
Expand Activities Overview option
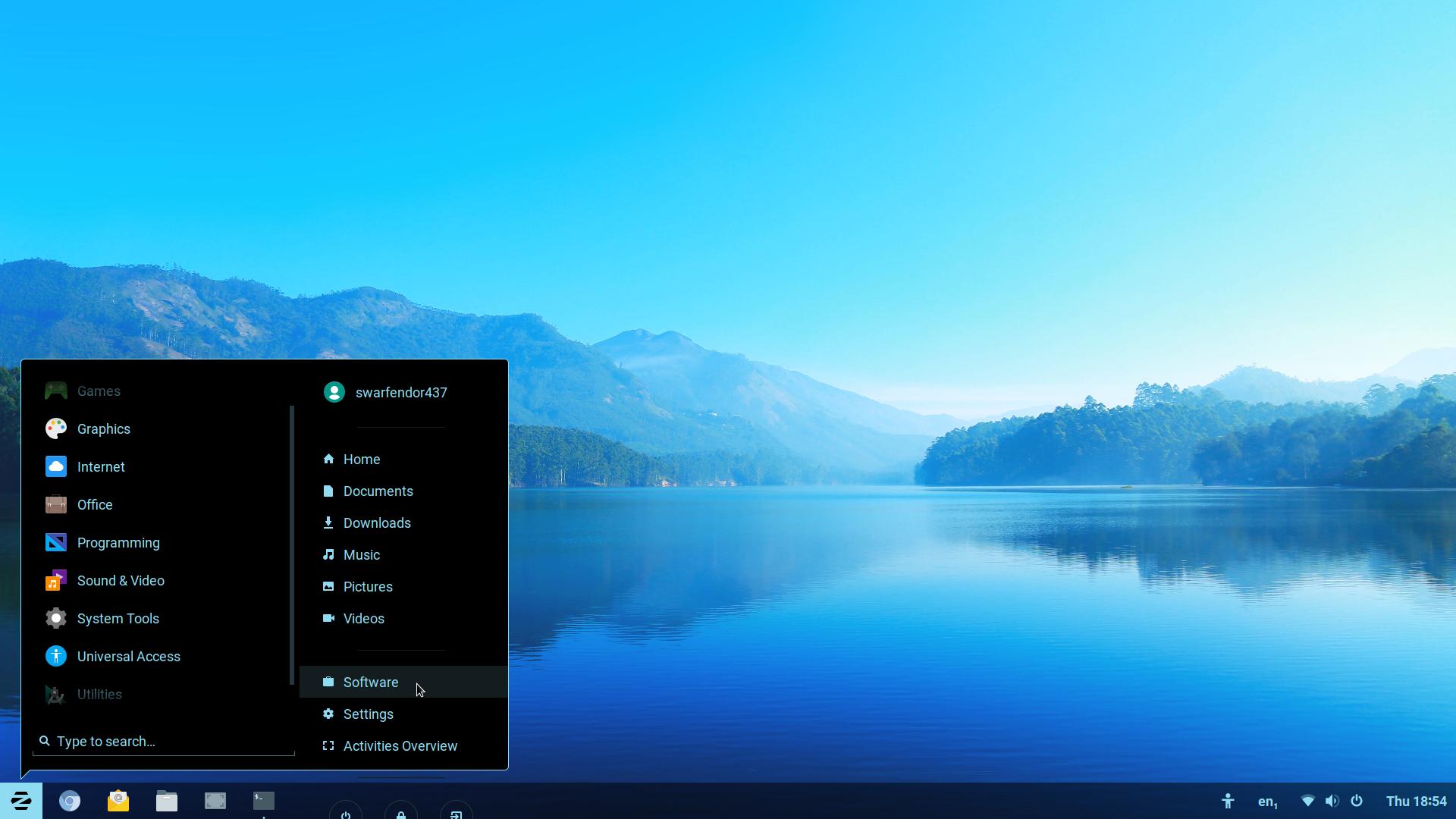(x=400, y=745)
